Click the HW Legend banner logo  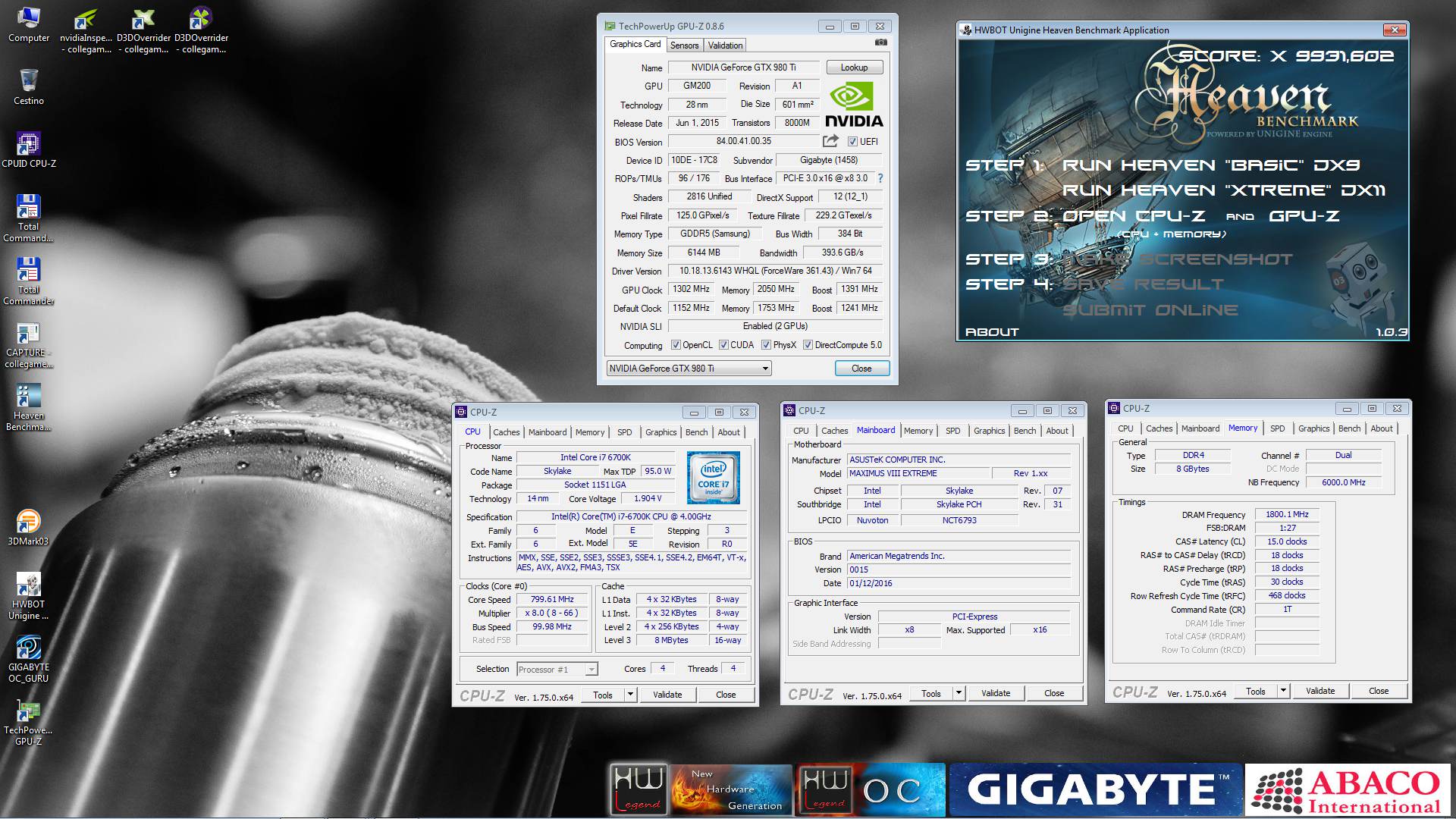(x=639, y=789)
